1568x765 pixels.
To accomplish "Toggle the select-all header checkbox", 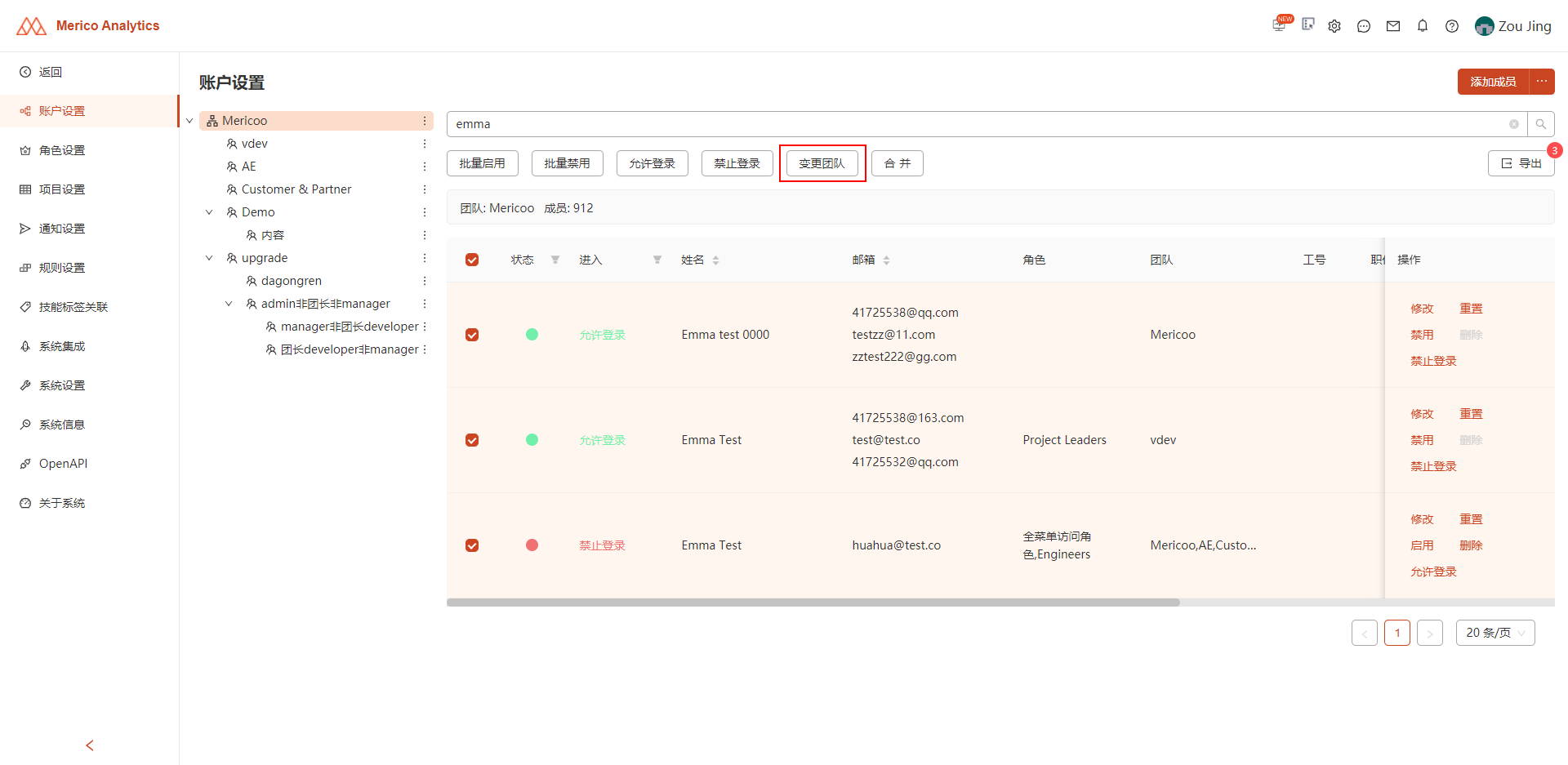I will click(472, 260).
